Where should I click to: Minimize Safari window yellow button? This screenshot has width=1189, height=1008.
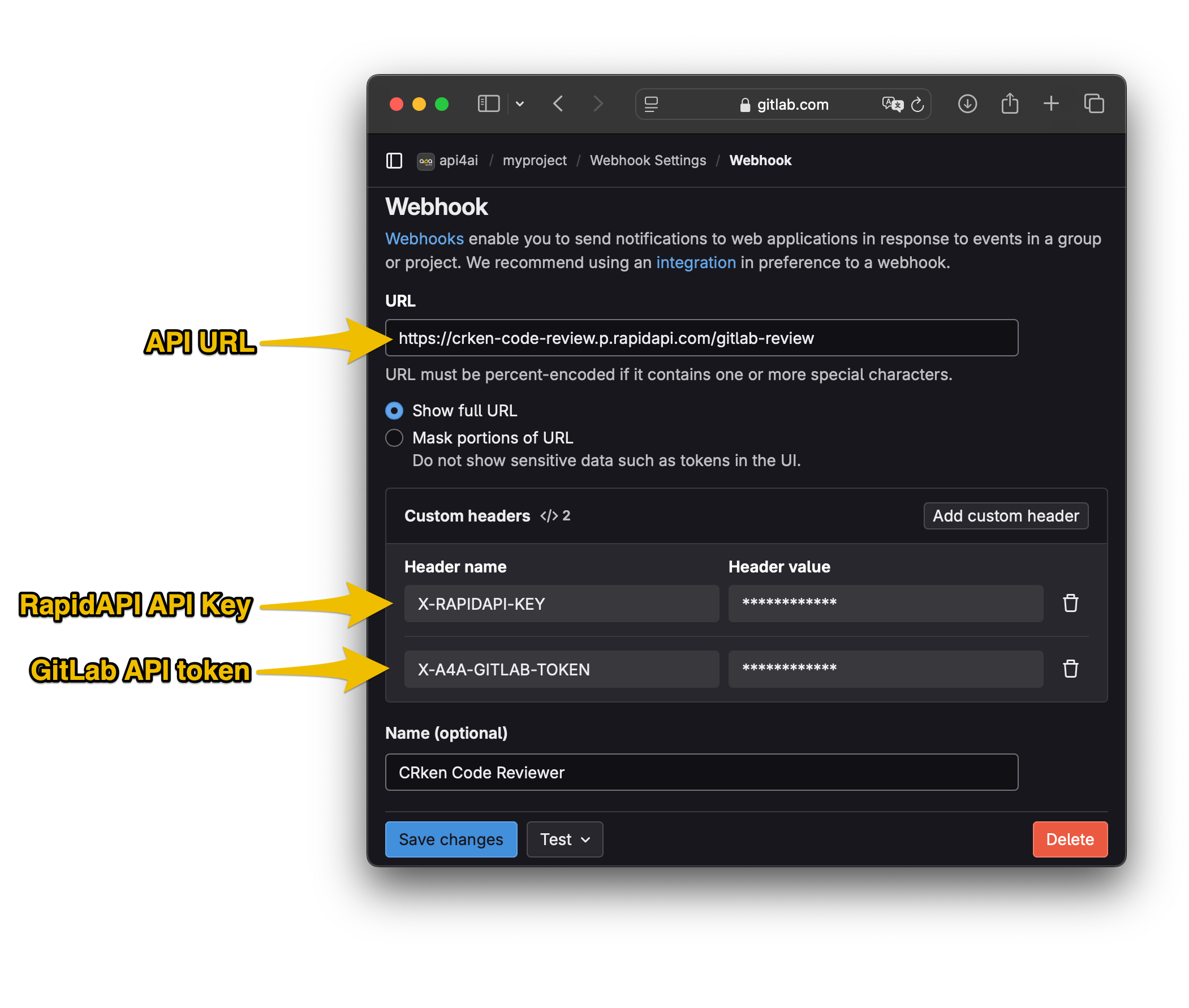point(419,104)
